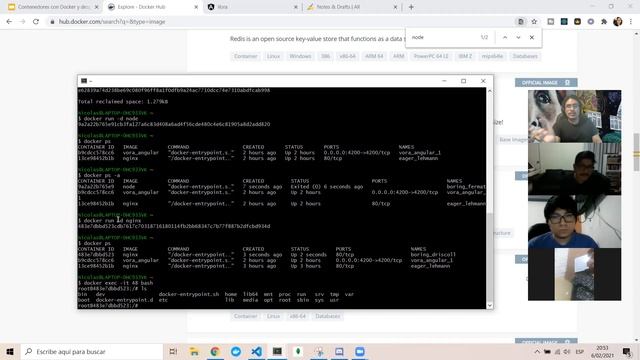Open the terminal app on the taskbar

(x=277, y=351)
